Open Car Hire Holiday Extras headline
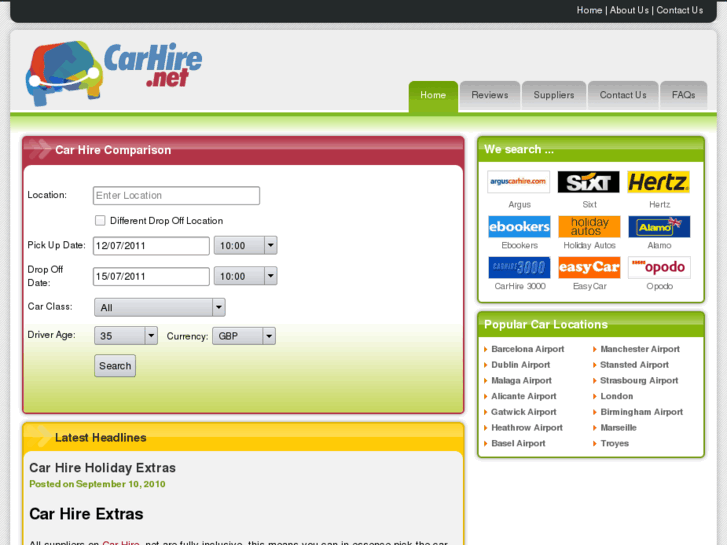This screenshot has height=545, width=727. 102,468
